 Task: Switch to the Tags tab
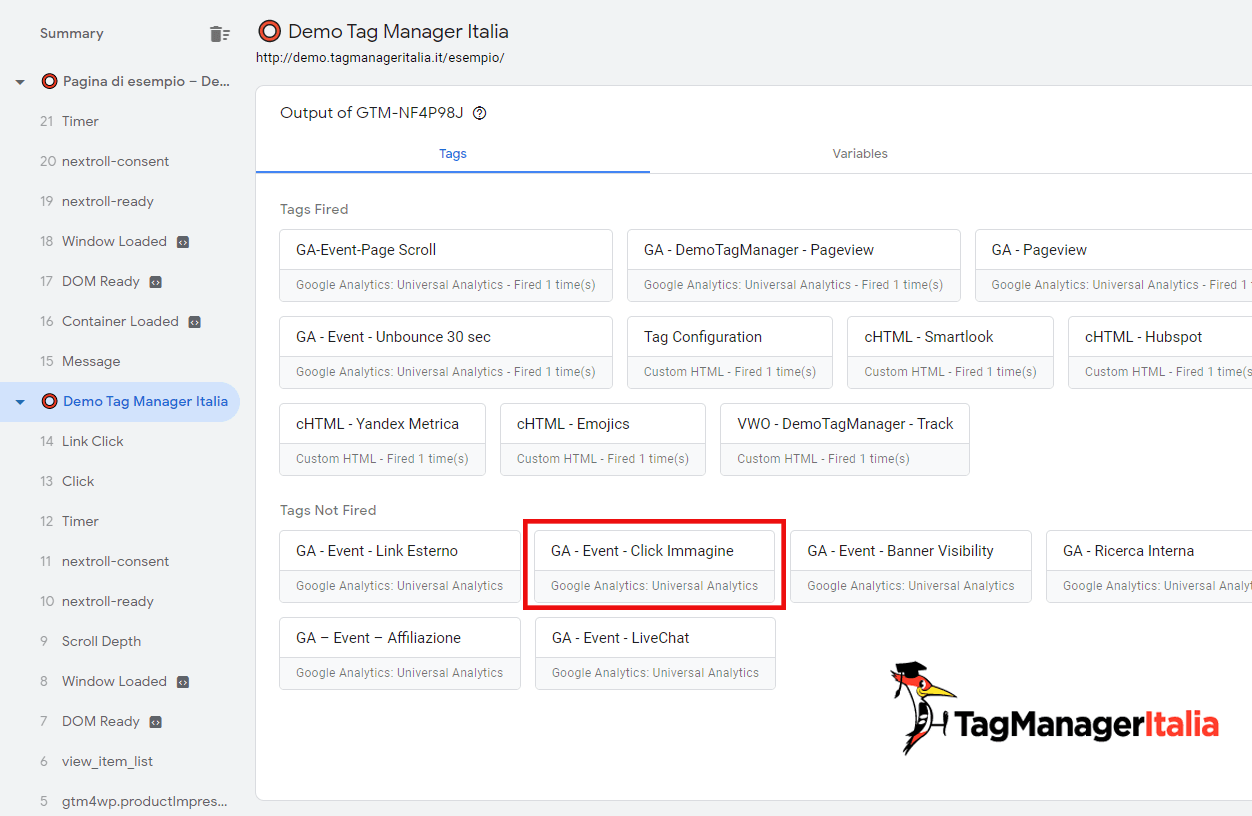point(453,154)
